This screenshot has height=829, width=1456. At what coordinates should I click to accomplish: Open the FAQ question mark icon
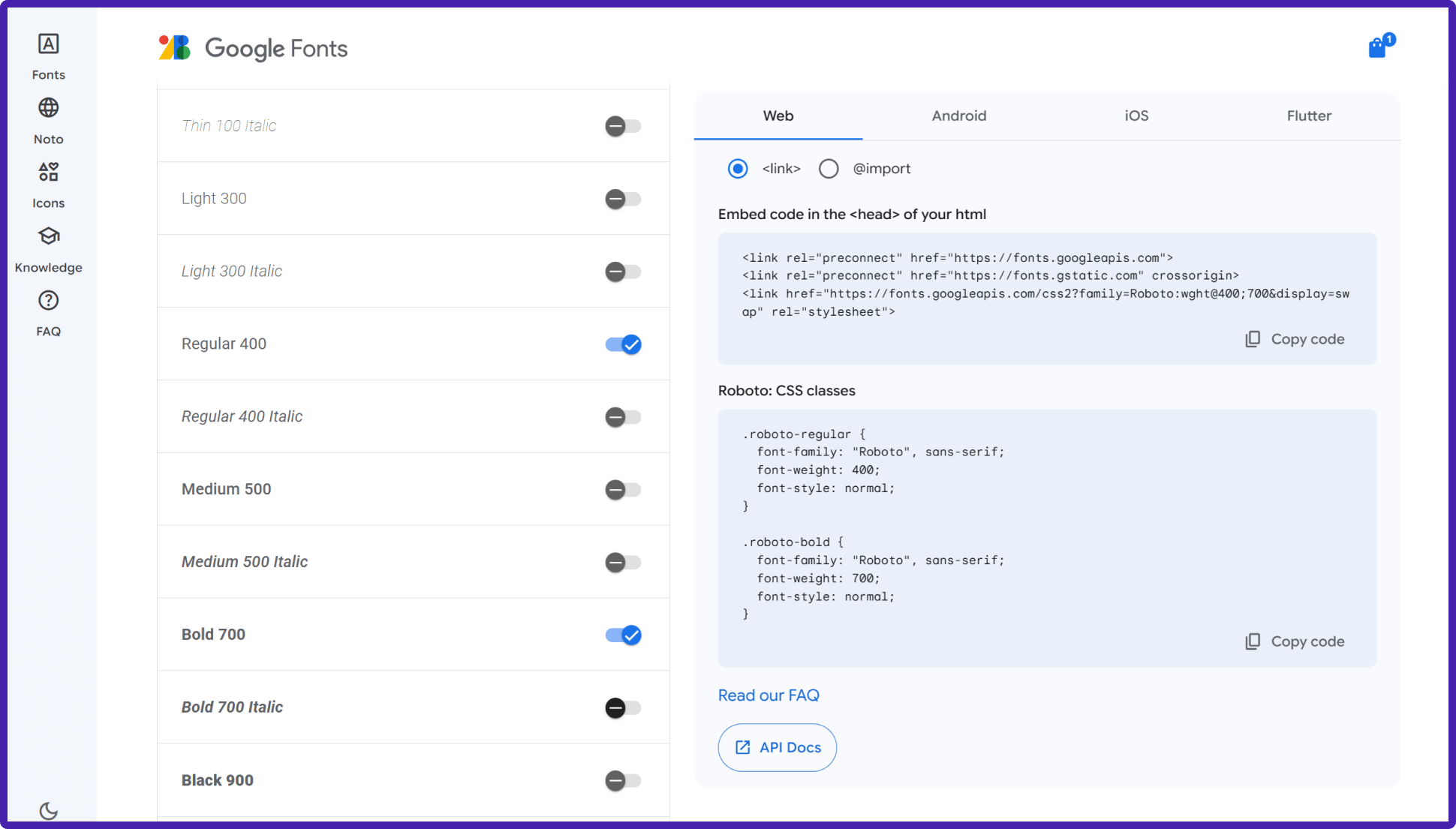(49, 301)
